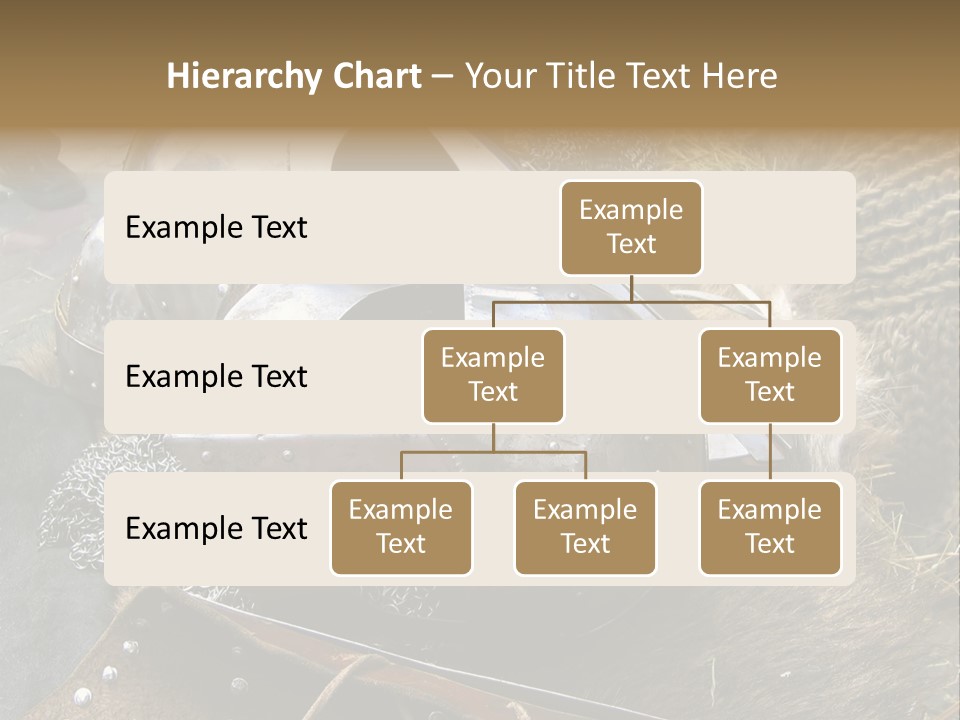Click the vertical connector below the top box

tap(631, 288)
